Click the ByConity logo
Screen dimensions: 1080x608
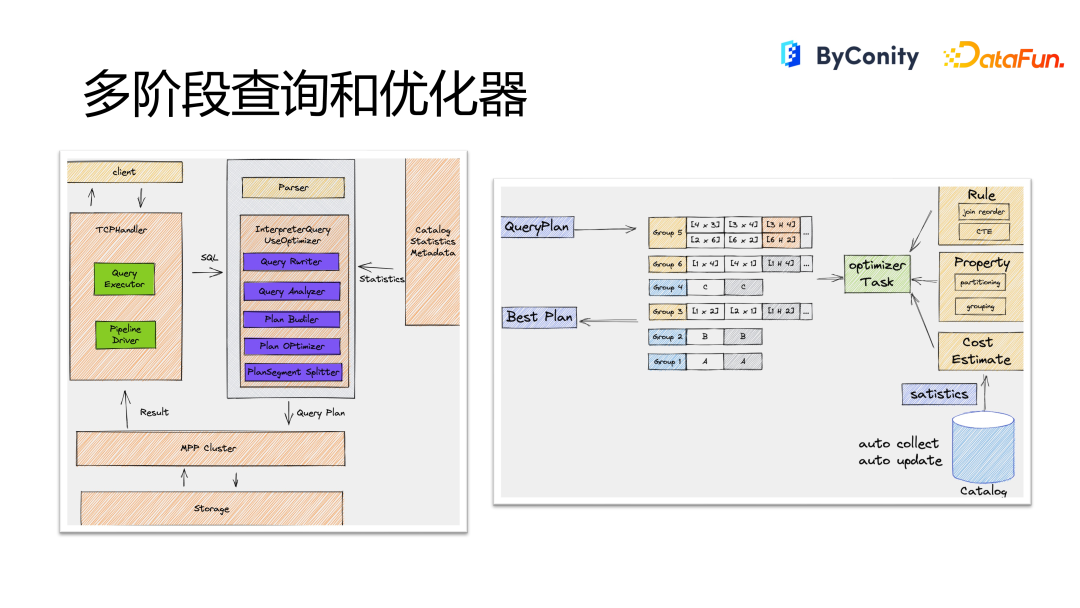click(x=849, y=55)
